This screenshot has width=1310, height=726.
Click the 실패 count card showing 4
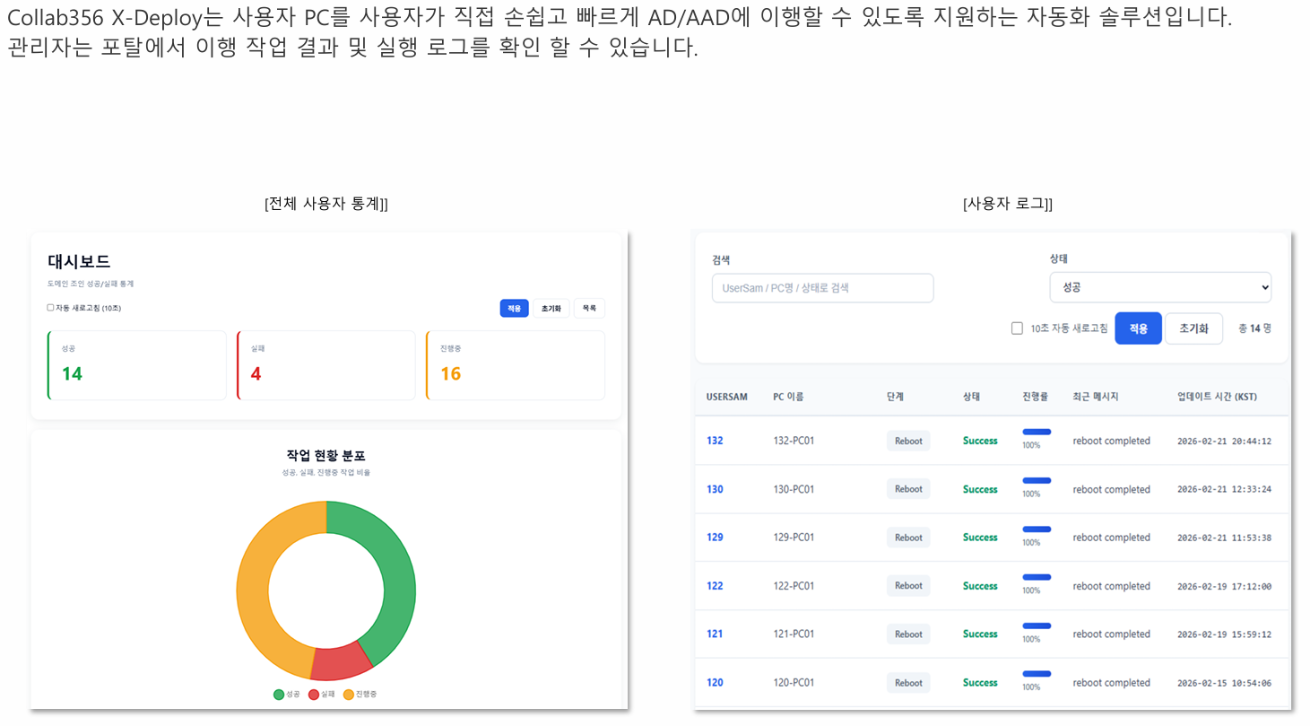point(326,365)
